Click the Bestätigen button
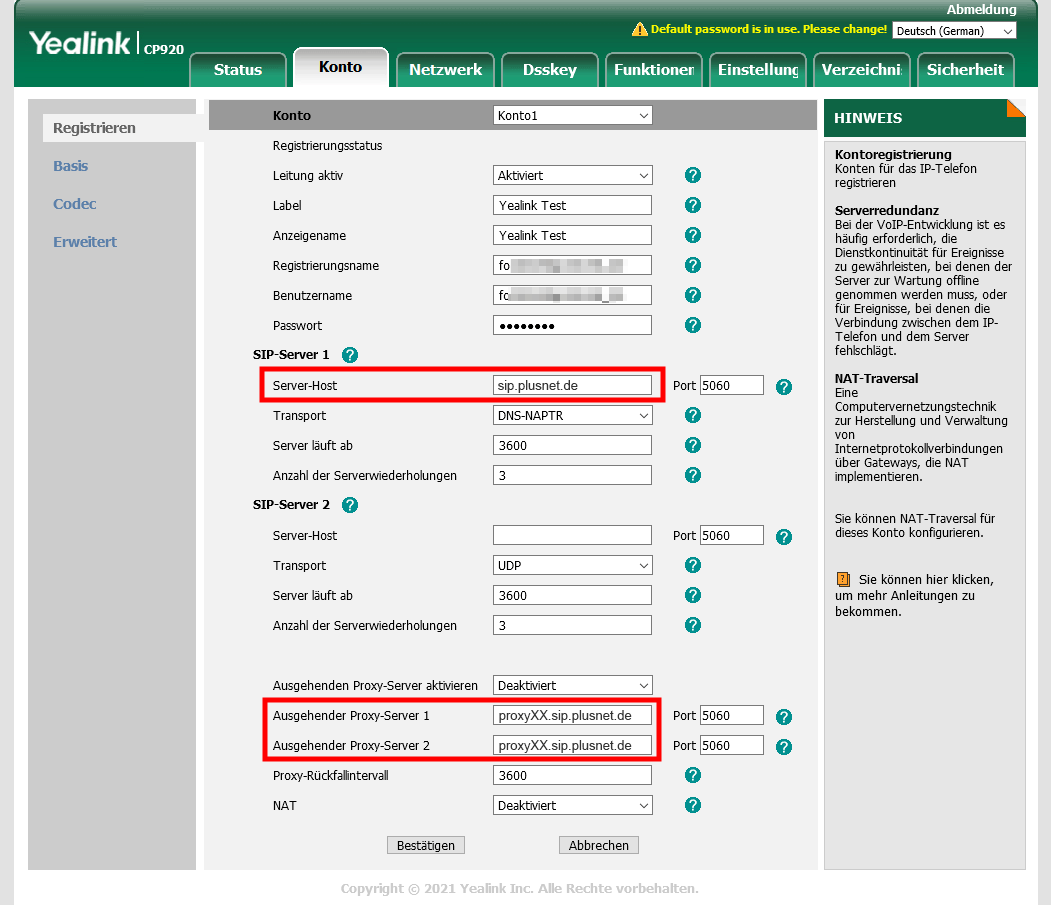1051x905 pixels. [426, 845]
